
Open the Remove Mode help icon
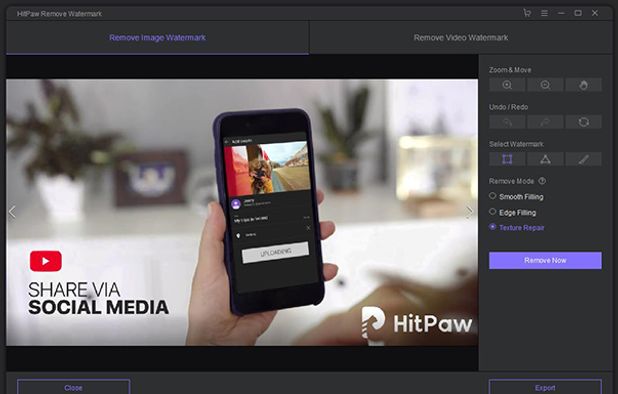point(542,181)
